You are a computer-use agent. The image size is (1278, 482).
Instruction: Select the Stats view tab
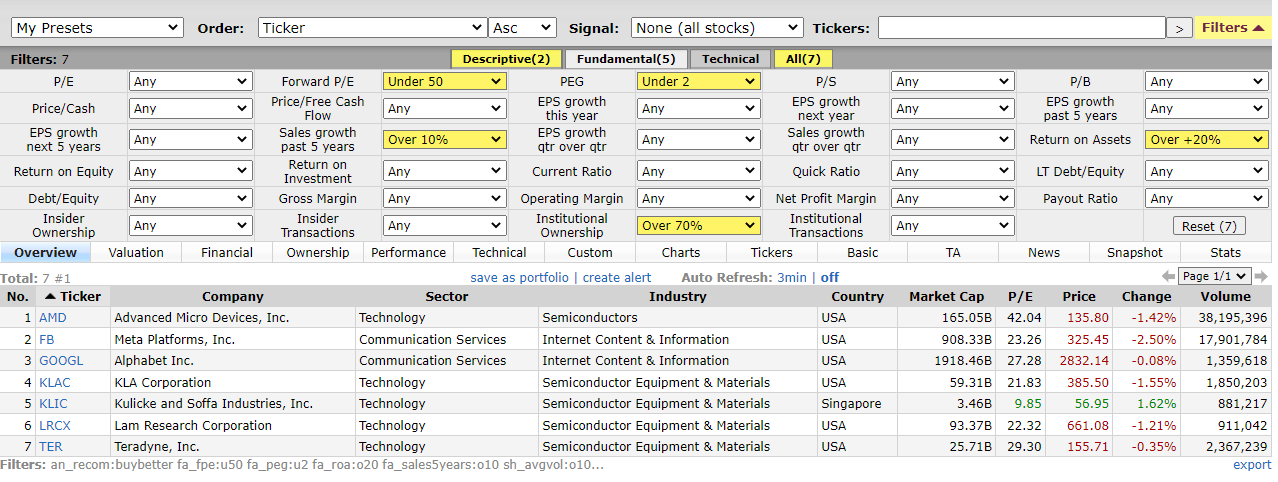point(1225,253)
